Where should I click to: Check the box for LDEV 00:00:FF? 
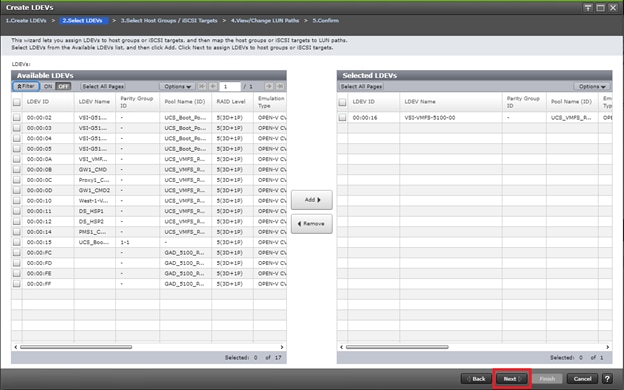(17, 284)
